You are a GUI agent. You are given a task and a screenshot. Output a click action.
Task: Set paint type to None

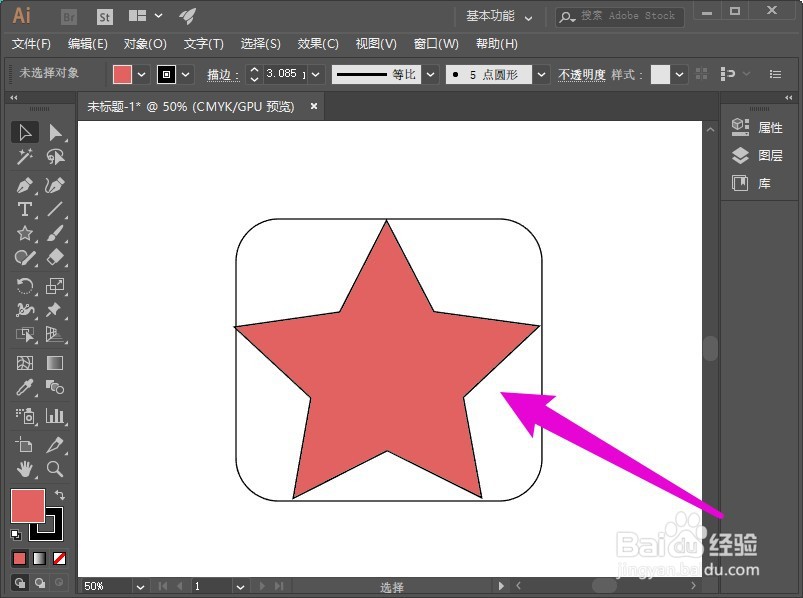(x=59, y=558)
